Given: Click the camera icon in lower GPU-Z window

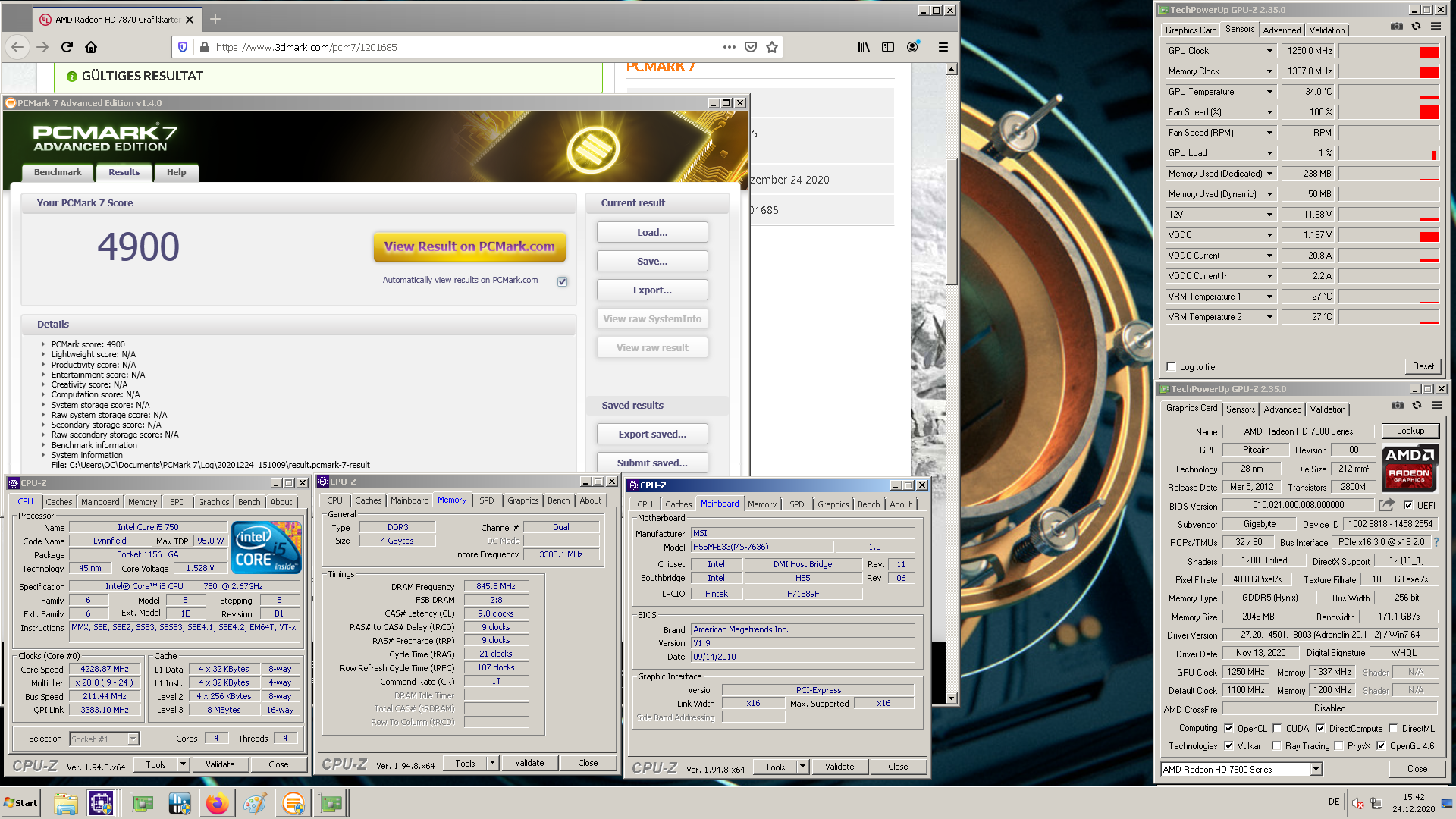Looking at the screenshot, I should coord(1397,405).
